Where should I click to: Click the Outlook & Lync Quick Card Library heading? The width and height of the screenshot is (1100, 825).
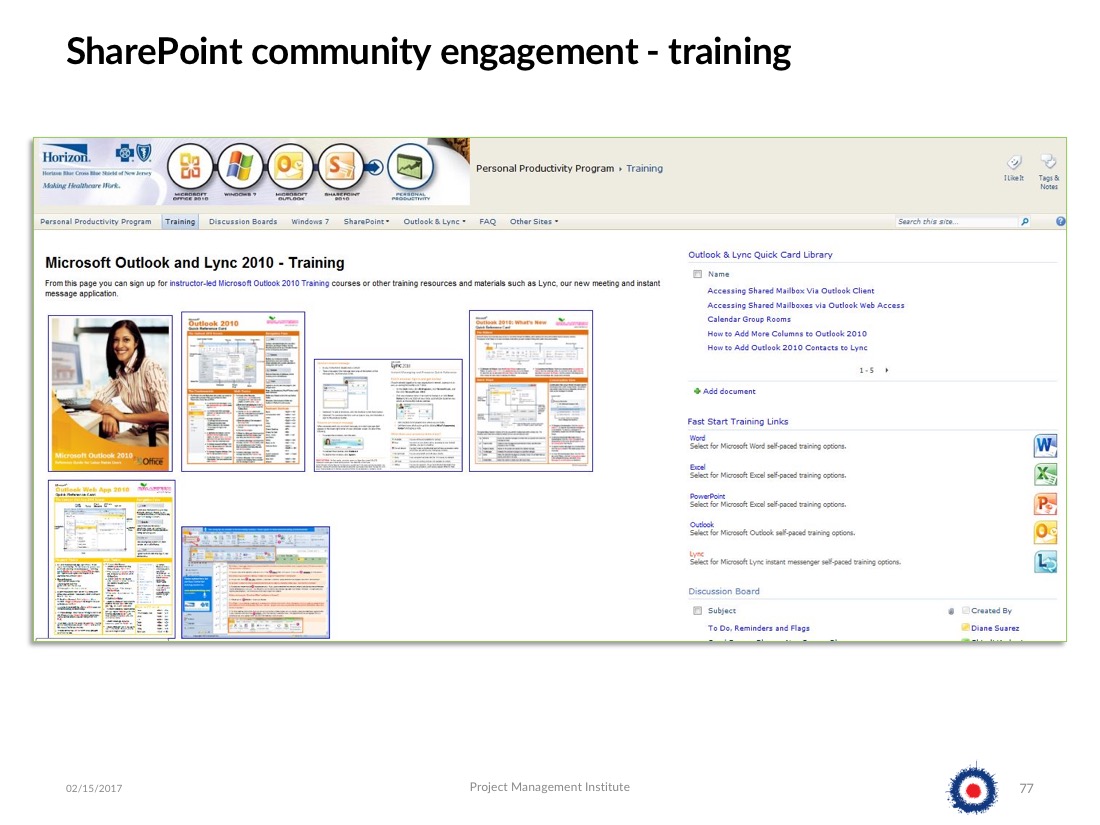(x=760, y=255)
